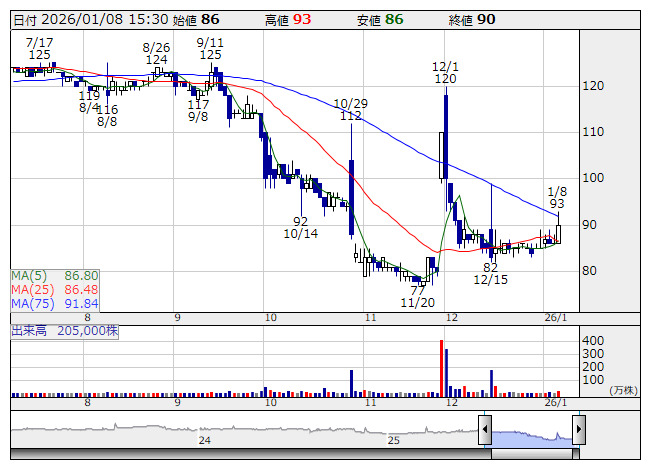Click the 11/20 77 low label
The width and height of the screenshot is (653, 470).
[418, 296]
